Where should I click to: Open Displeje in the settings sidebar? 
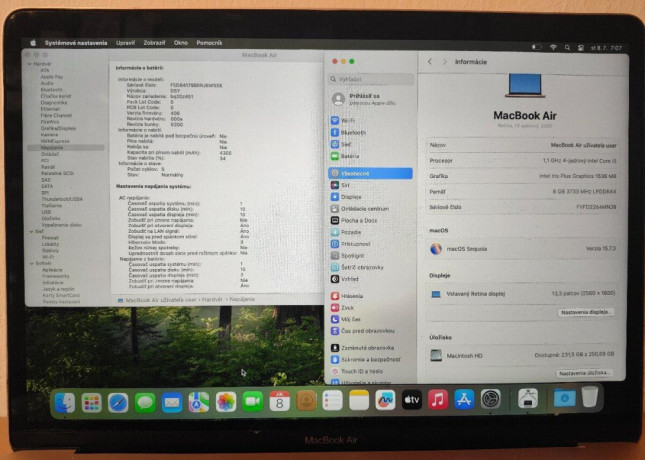coord(346,197)
